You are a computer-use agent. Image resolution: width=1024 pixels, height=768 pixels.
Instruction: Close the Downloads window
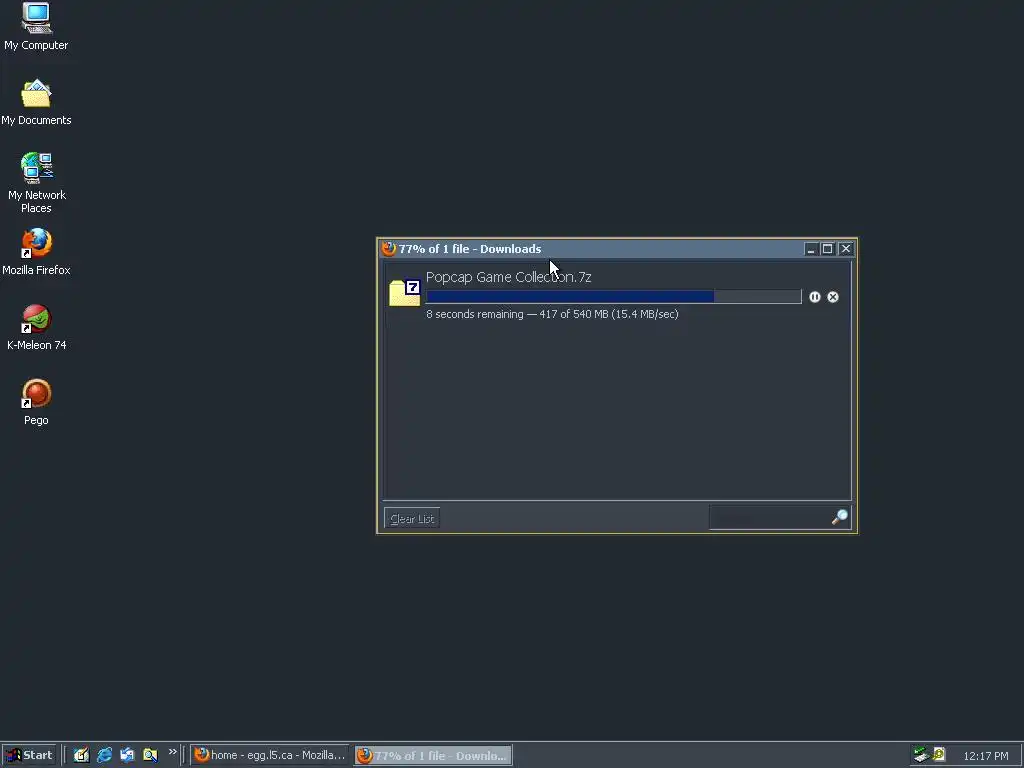846,249
